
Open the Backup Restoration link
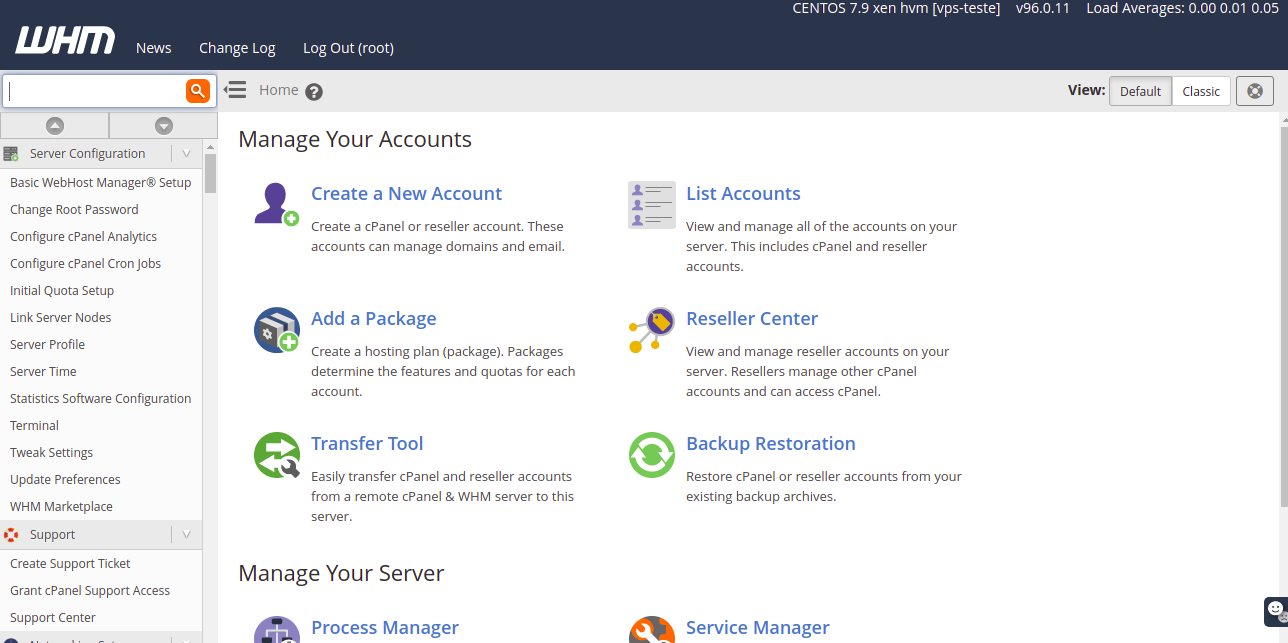771,444
